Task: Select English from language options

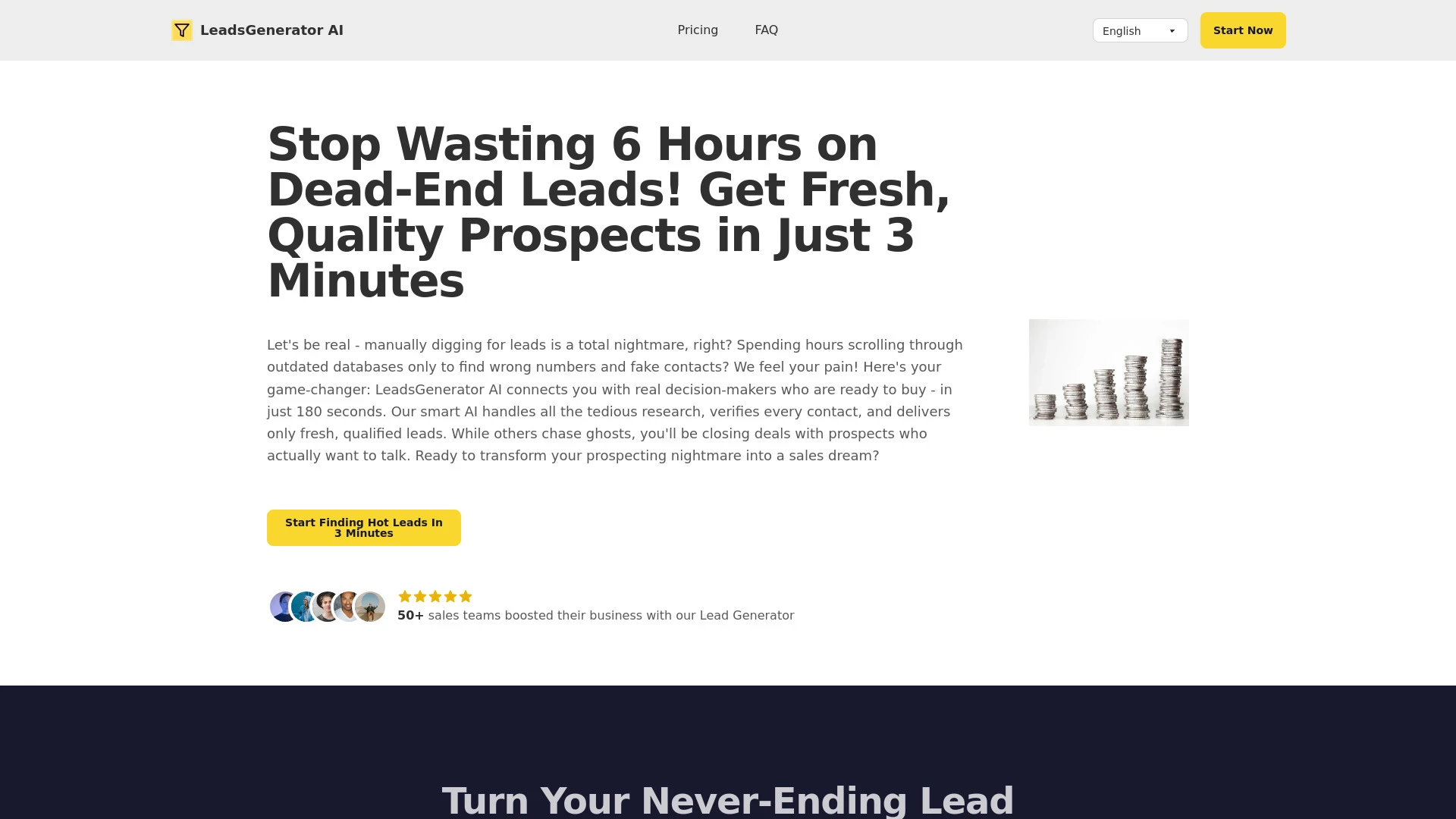Action: point(1139,30)
